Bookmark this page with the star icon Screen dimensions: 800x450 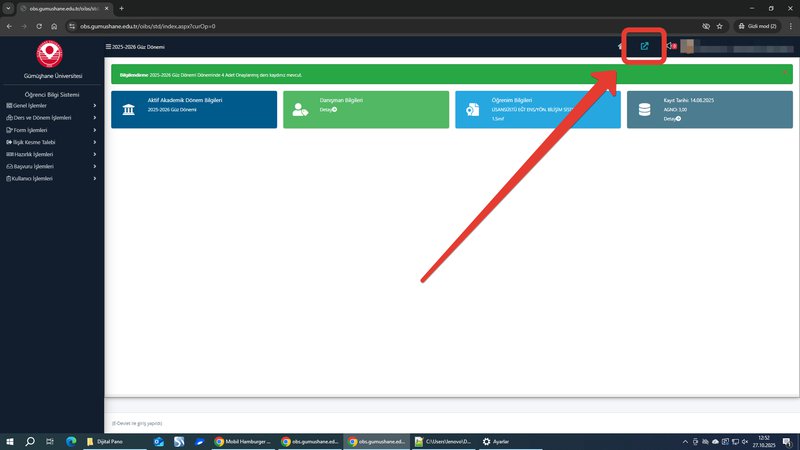[x=720, y=26]
